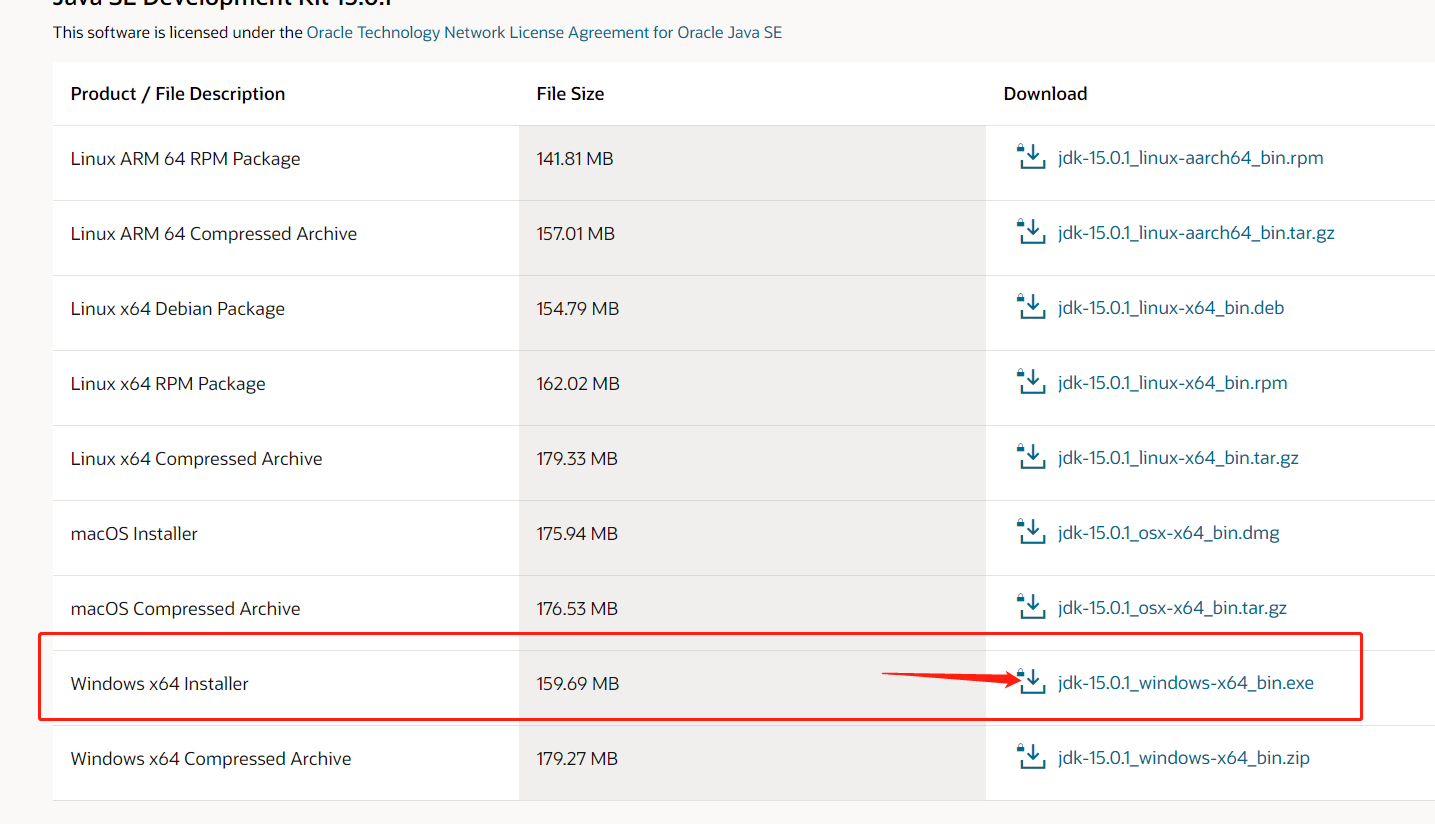1435x824 pixels.
Task: Select Windows x64 Installer text
Action: click(x=160, y=684)
